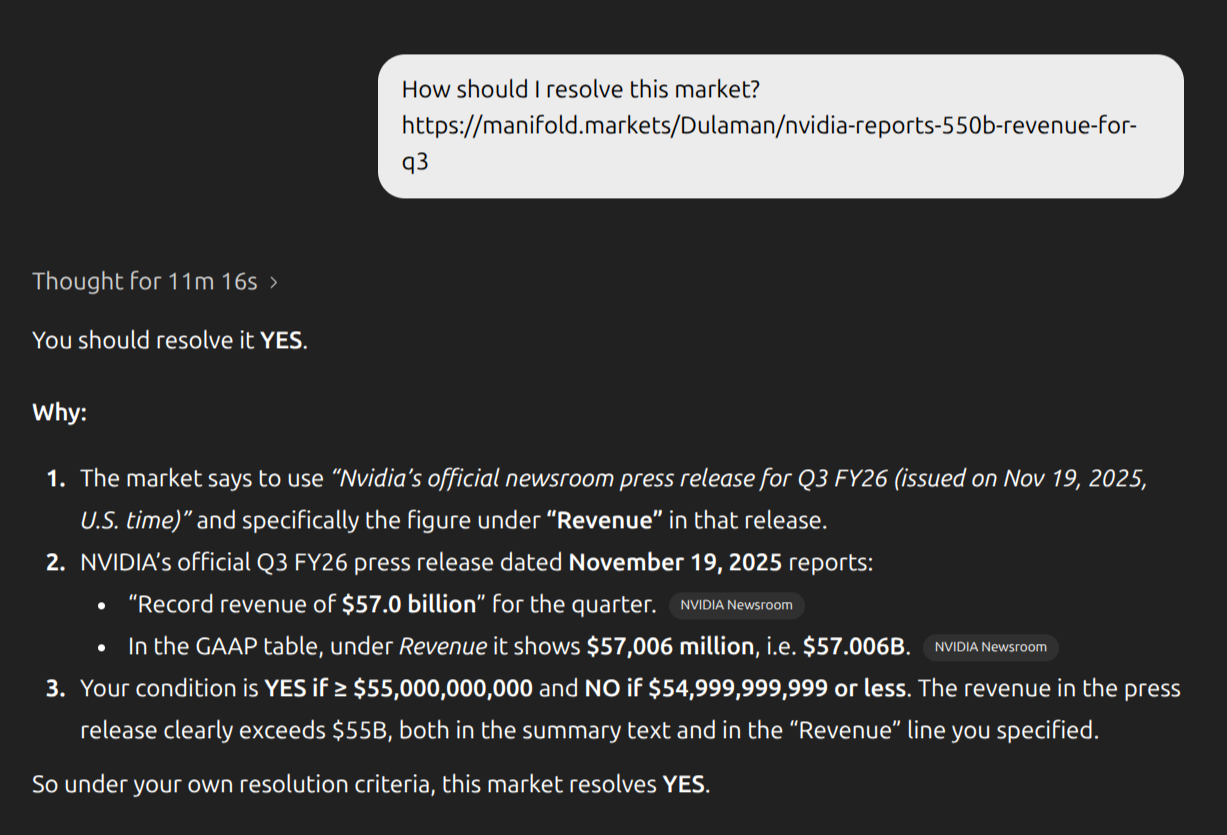1227x835 pixels.
Task: Click the bold "$57.006B" figure
Action: click(856, 647)
